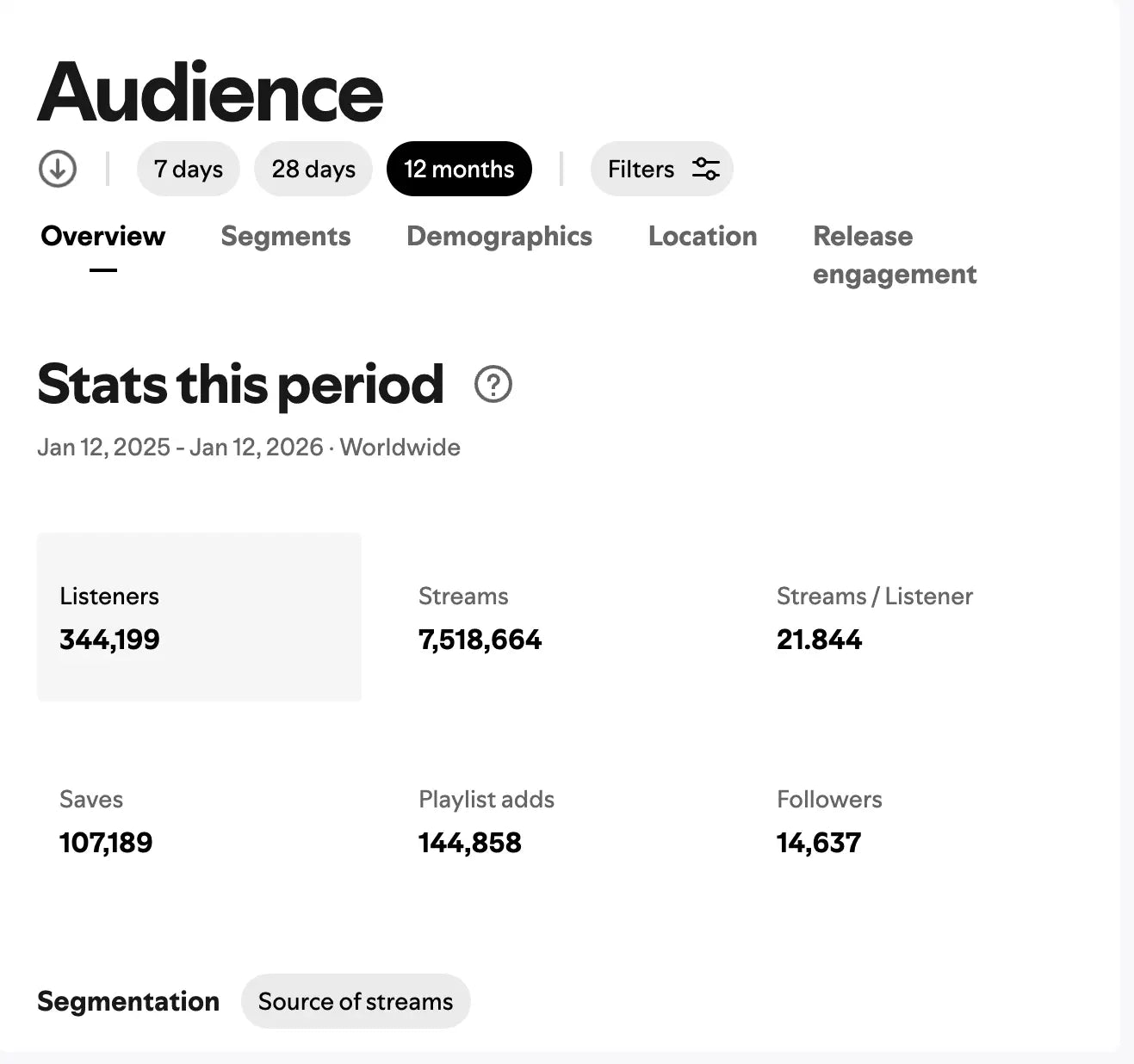Image resolution: width=1134 pixels, height=1064 pixels.
Task: Open the Release engagement tab
Action: [895, 255]
